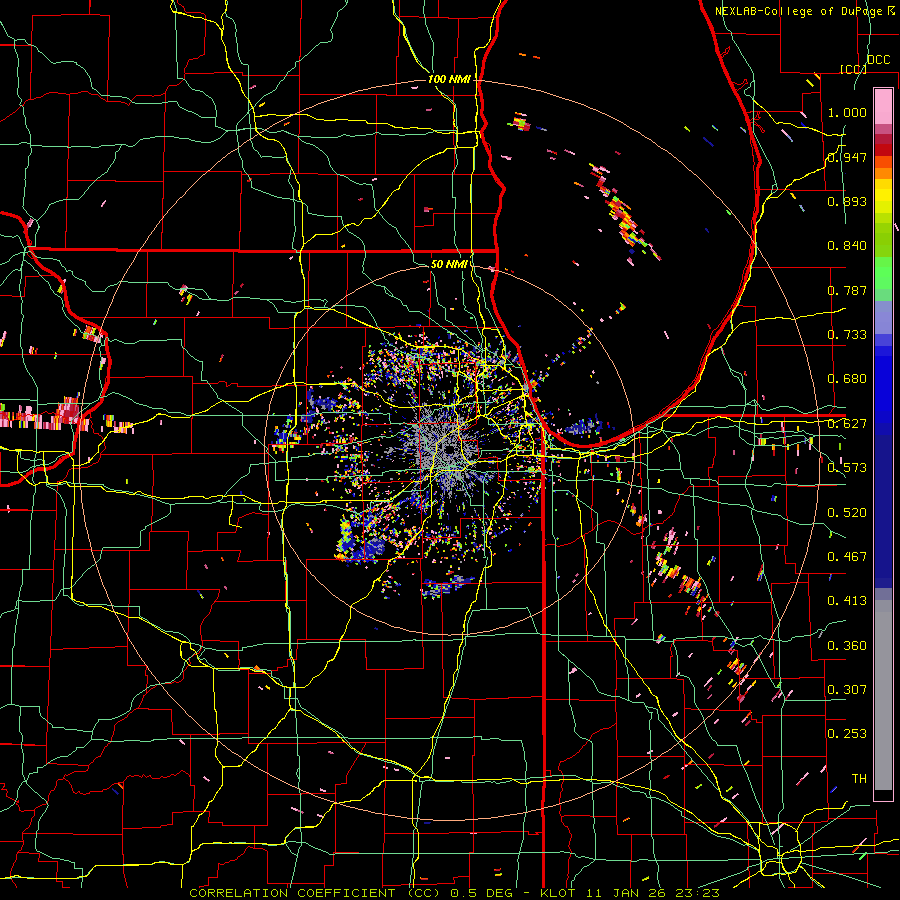Screen dimensions: 900x900
Task: Click the '0.5 DEG' elevation text in caption
Action: coord(480,893)
